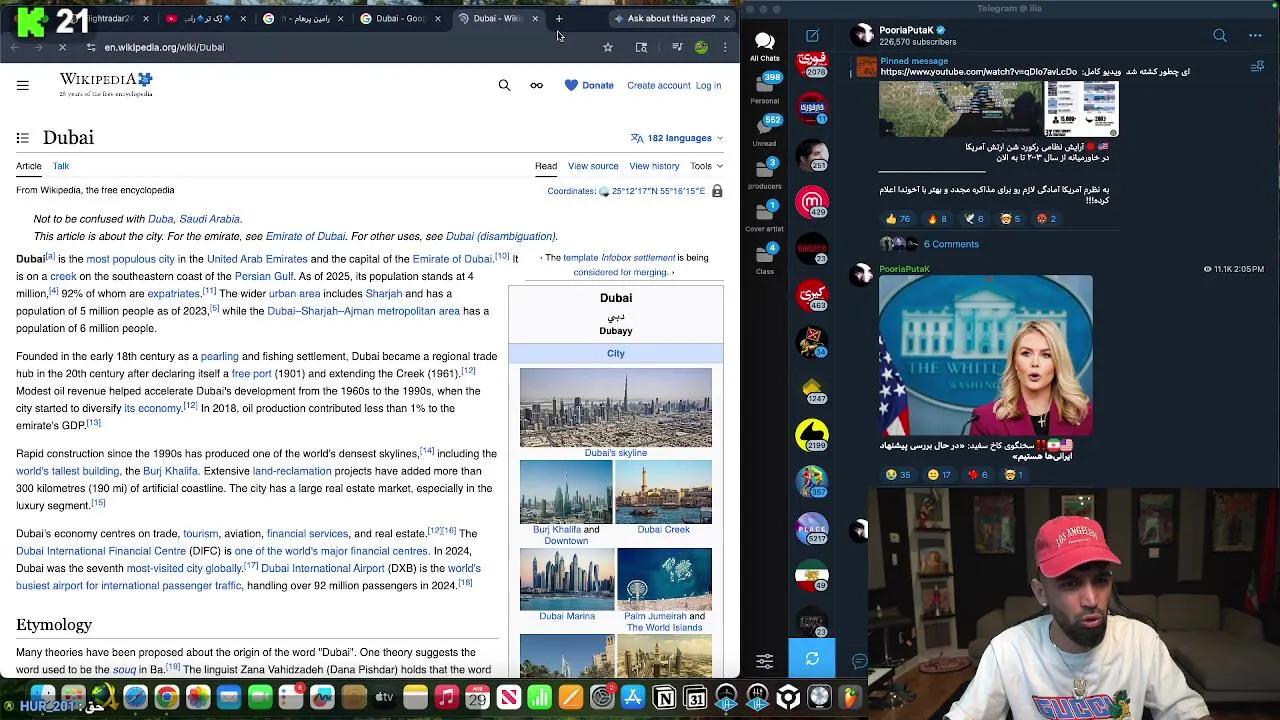Click the Chrome profile avatar icon
1280x720 pixels.
click(701, 47)
